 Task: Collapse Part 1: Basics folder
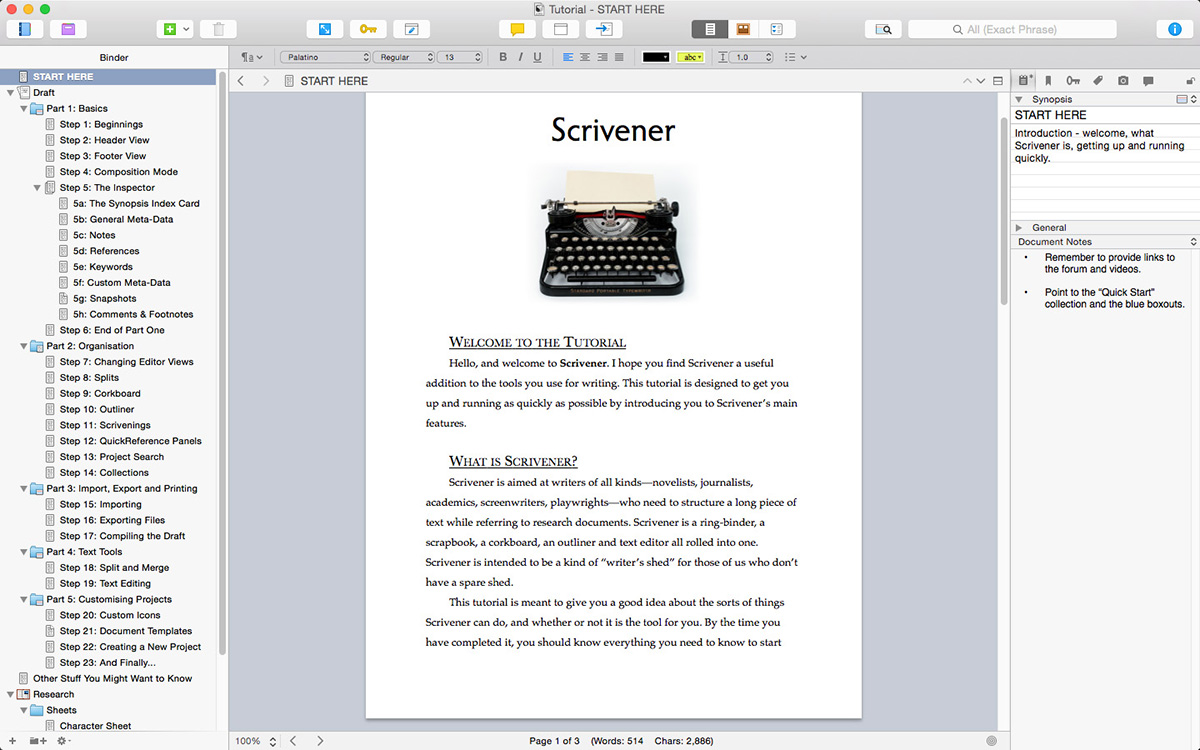click(24, 108)
